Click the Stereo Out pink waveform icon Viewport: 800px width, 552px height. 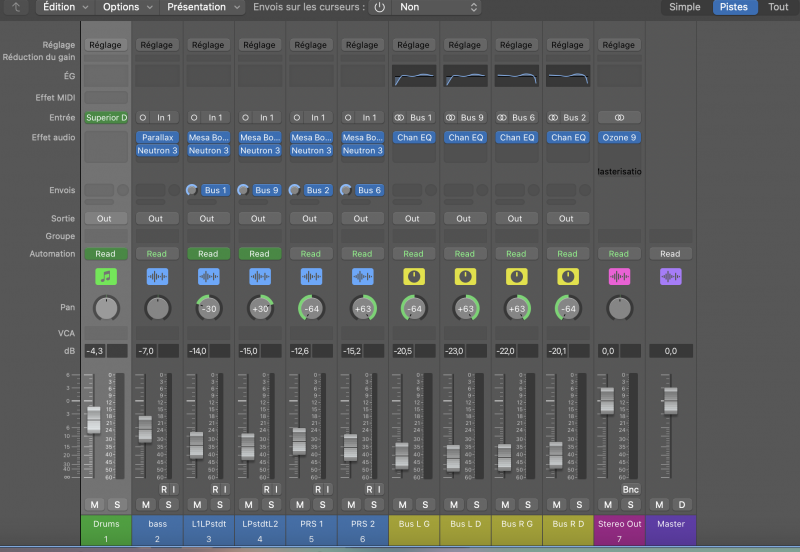[619, 276]
